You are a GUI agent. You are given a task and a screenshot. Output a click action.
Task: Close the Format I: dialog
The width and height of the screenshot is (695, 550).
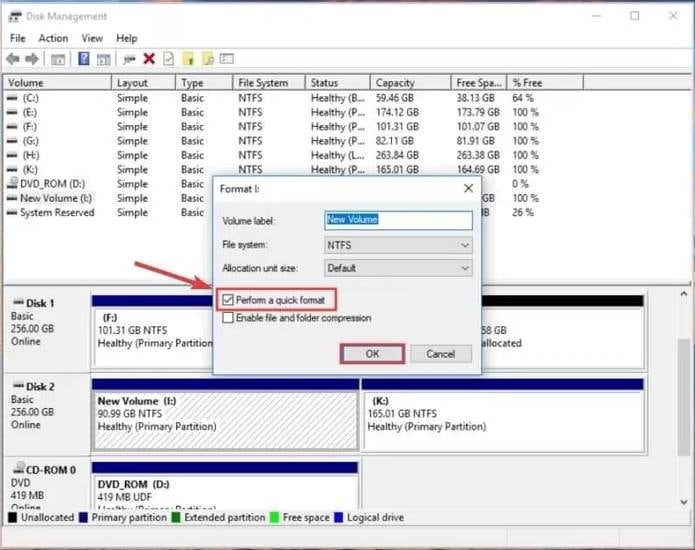click(x=468, y=188)
